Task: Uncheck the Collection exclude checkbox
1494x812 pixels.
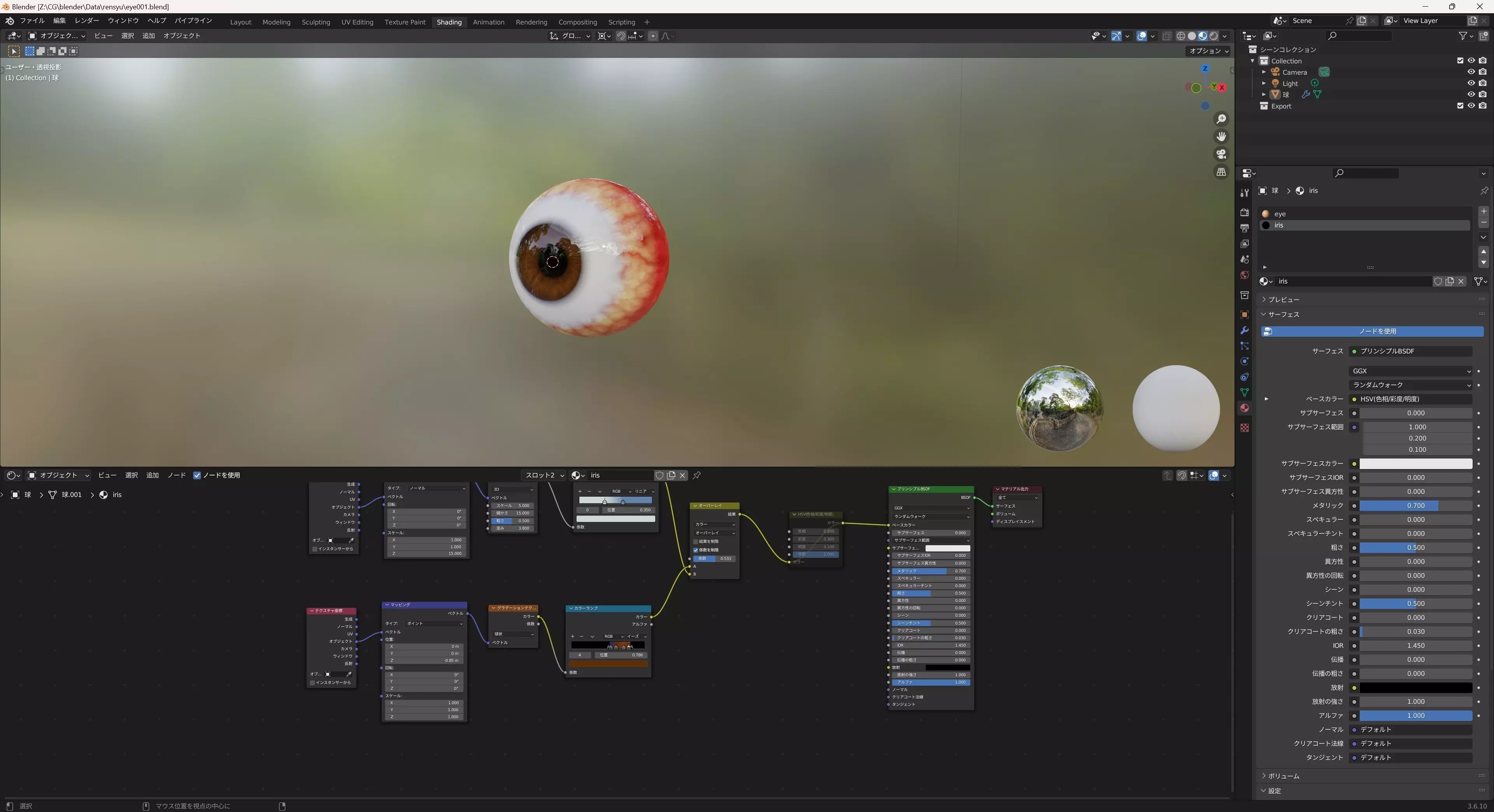Action: 1461,60
